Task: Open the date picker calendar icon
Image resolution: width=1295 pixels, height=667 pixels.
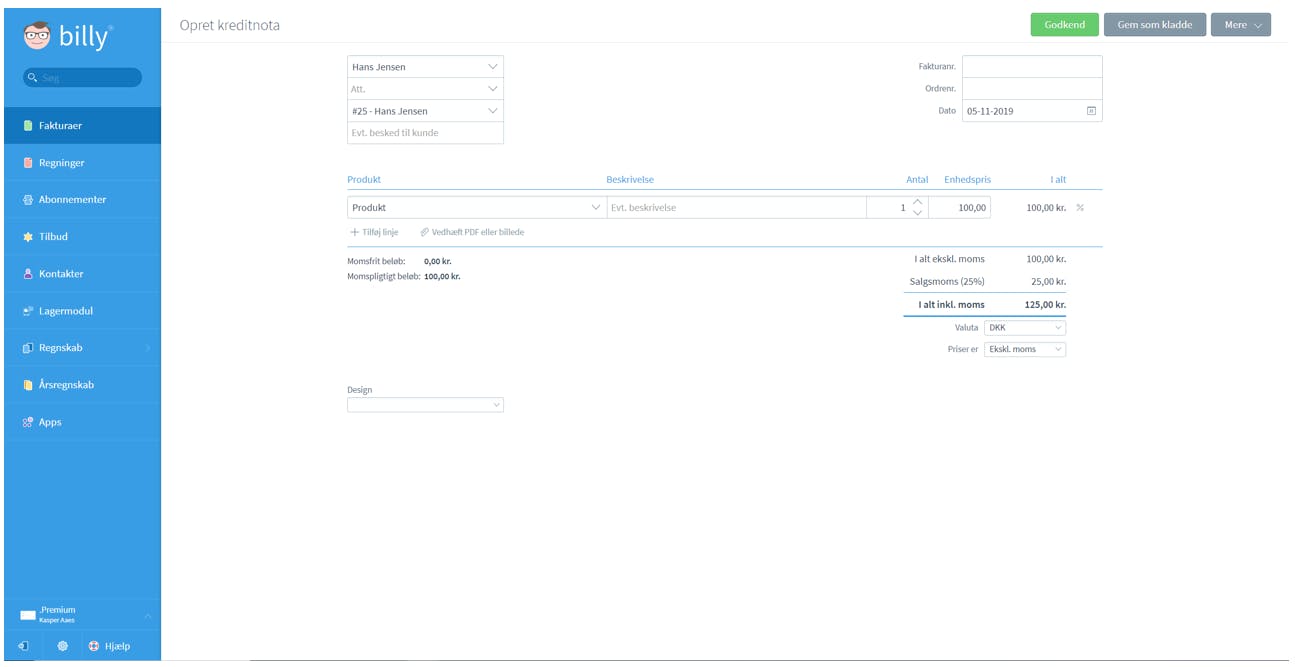Action: pos(1091,111)
